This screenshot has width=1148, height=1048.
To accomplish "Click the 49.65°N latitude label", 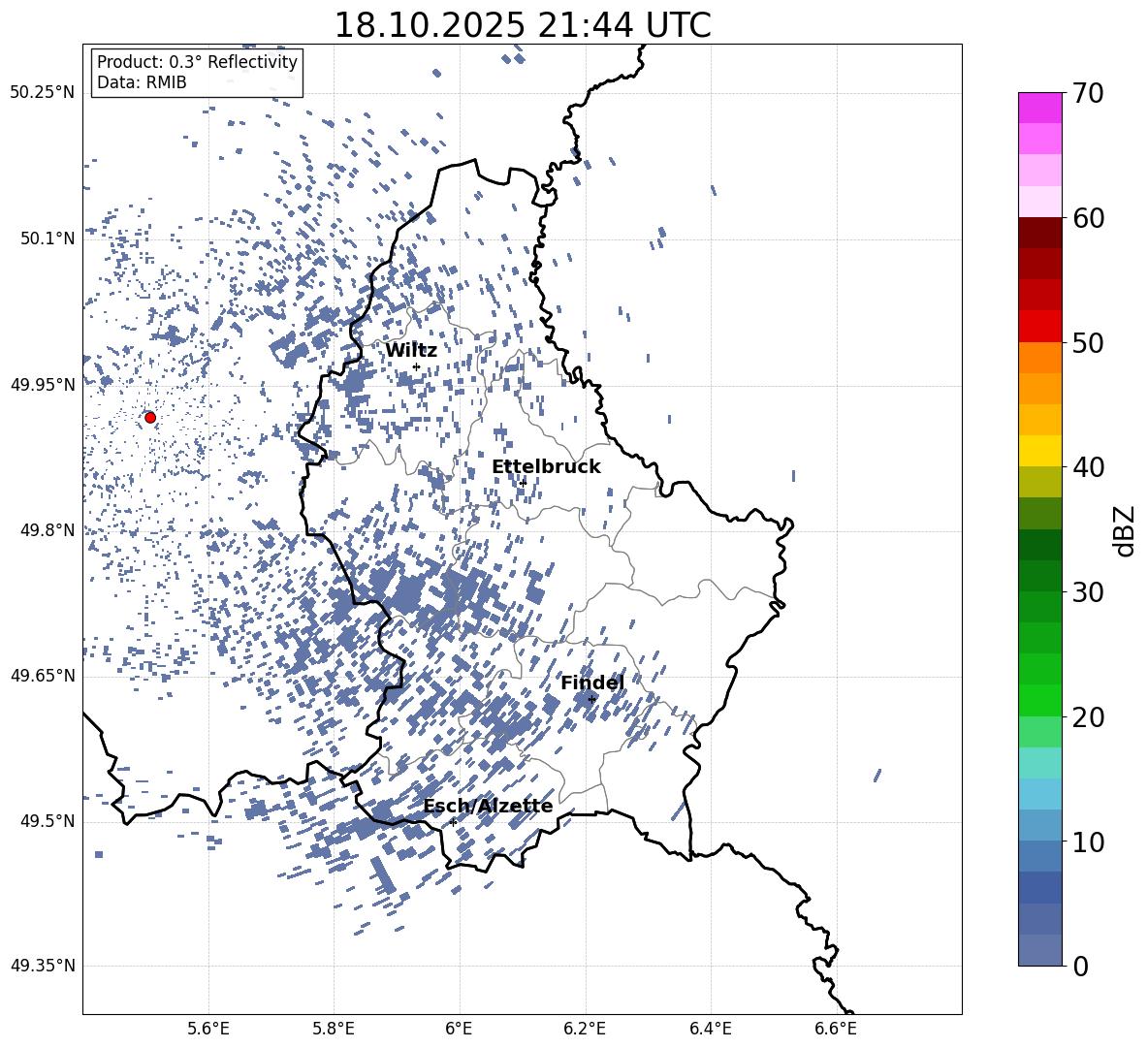I will (44, 675).
